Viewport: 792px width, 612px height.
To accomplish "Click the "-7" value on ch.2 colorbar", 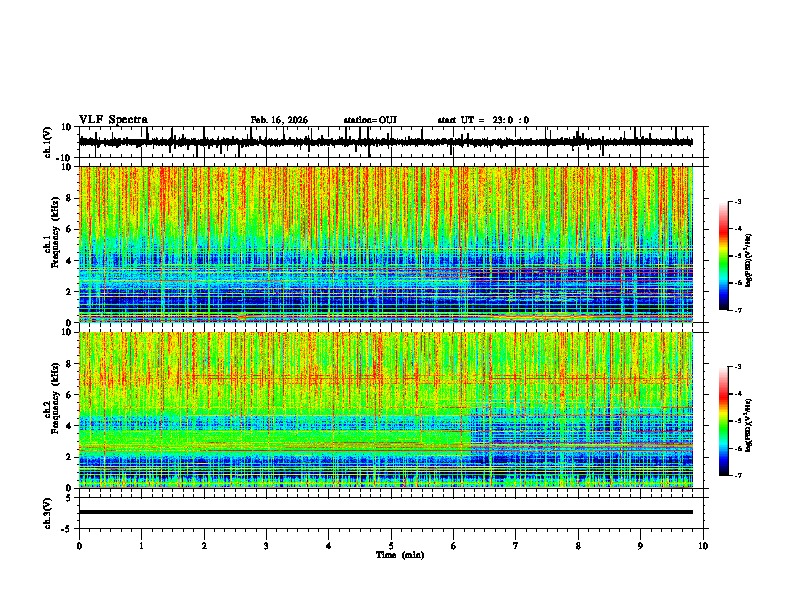I will pos(737,475).
